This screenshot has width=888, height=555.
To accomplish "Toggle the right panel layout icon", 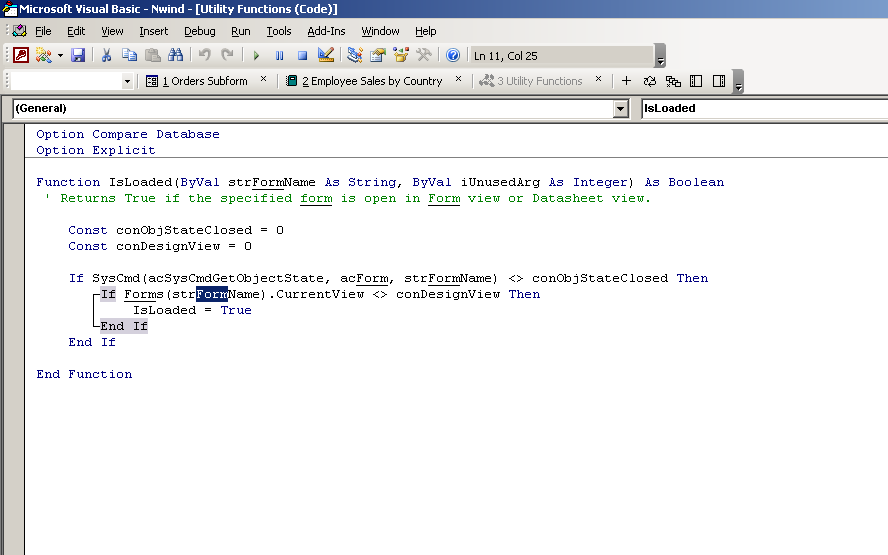I will coord(719,81).
